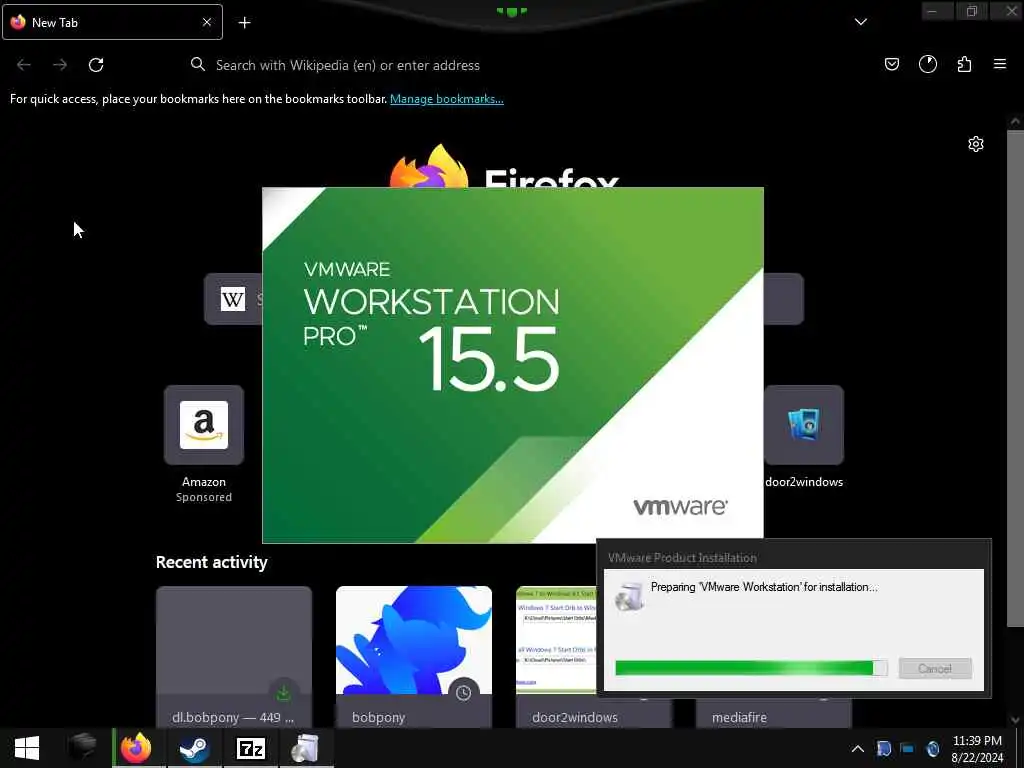Click the round globe tray icon

(933, 748)
